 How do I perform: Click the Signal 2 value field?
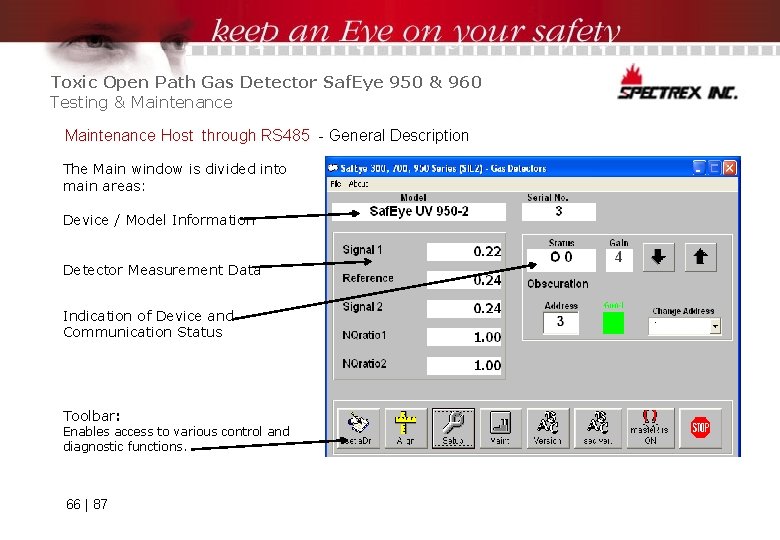(464, 309)
